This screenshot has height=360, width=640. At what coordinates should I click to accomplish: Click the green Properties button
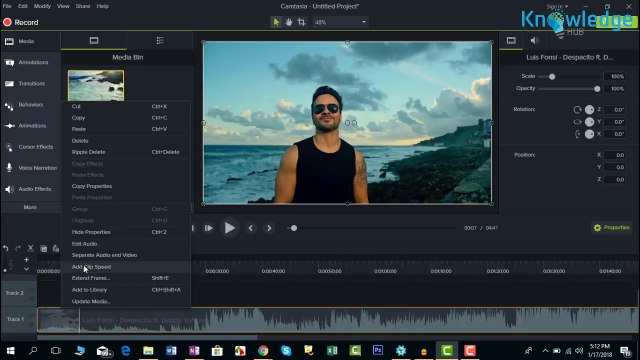[x=611, y=228]
